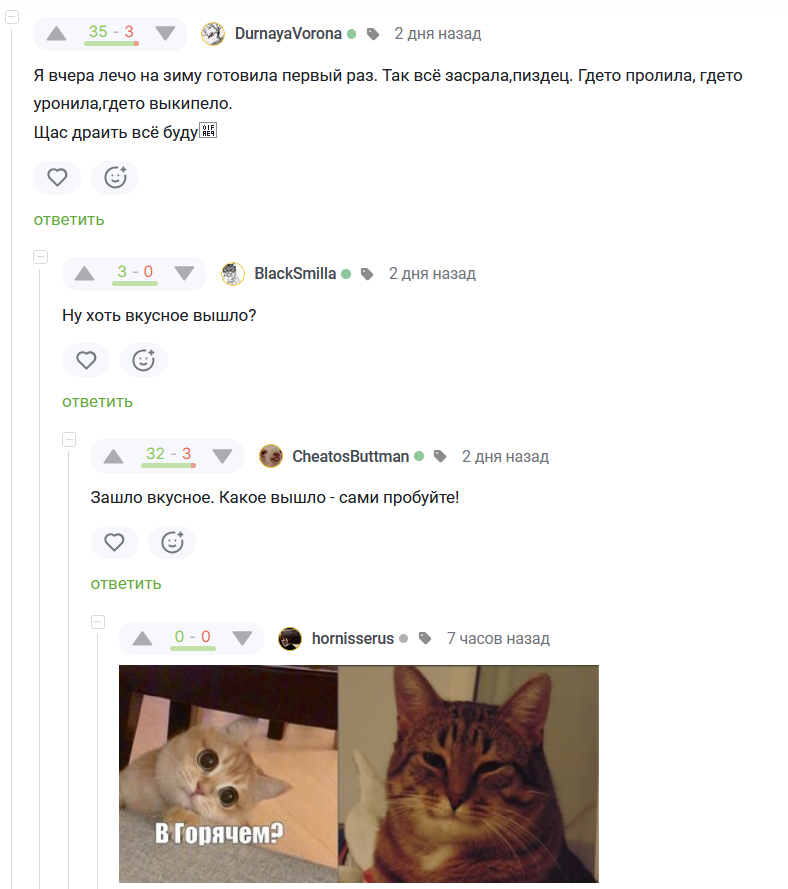Open CheatosButtman's profile by username
This screenshot has height=889, width=788.
[x=350, y=456]
